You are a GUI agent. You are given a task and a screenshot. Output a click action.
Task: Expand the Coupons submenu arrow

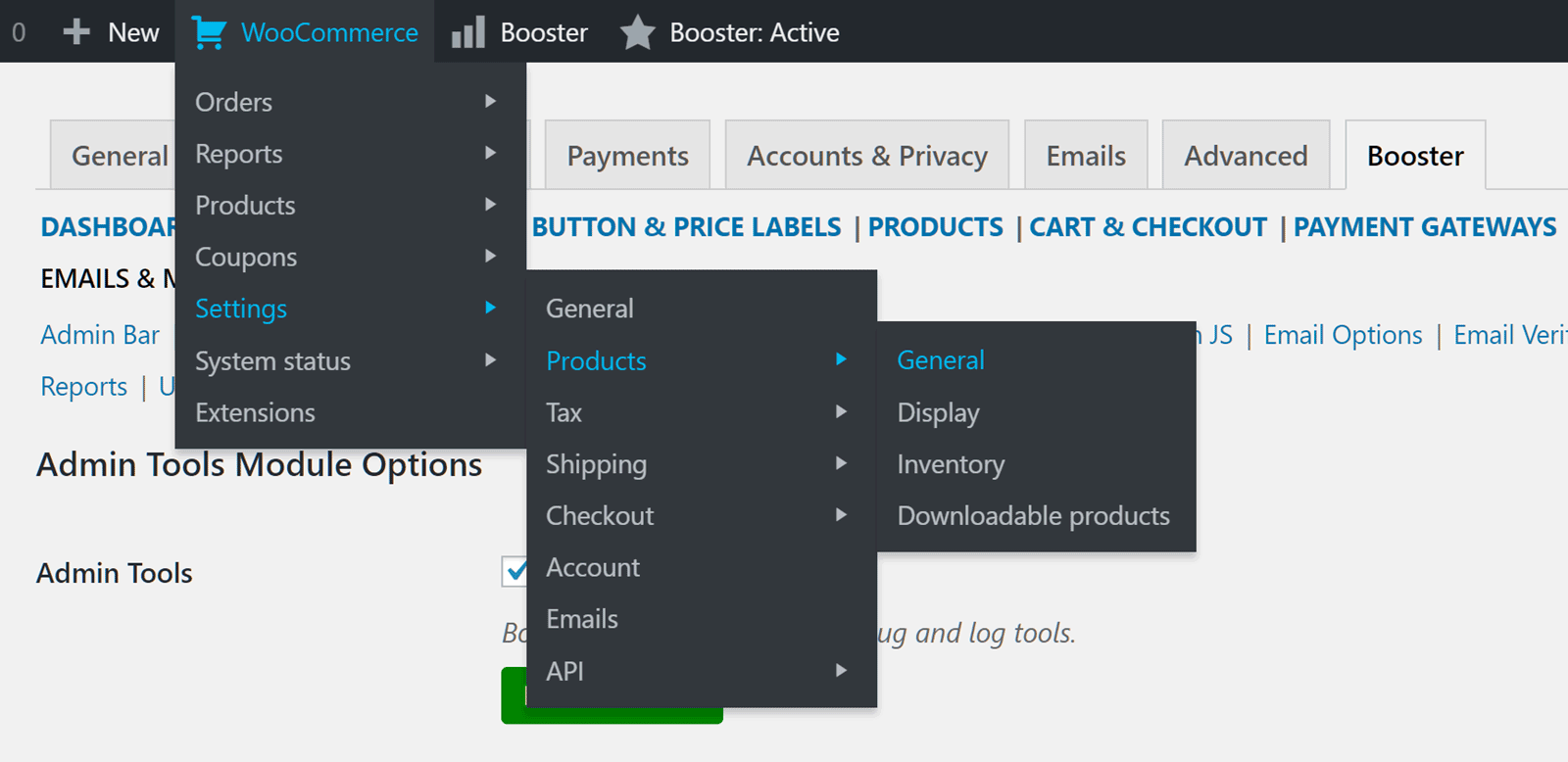pyautogui.click(x=490, y=256)
